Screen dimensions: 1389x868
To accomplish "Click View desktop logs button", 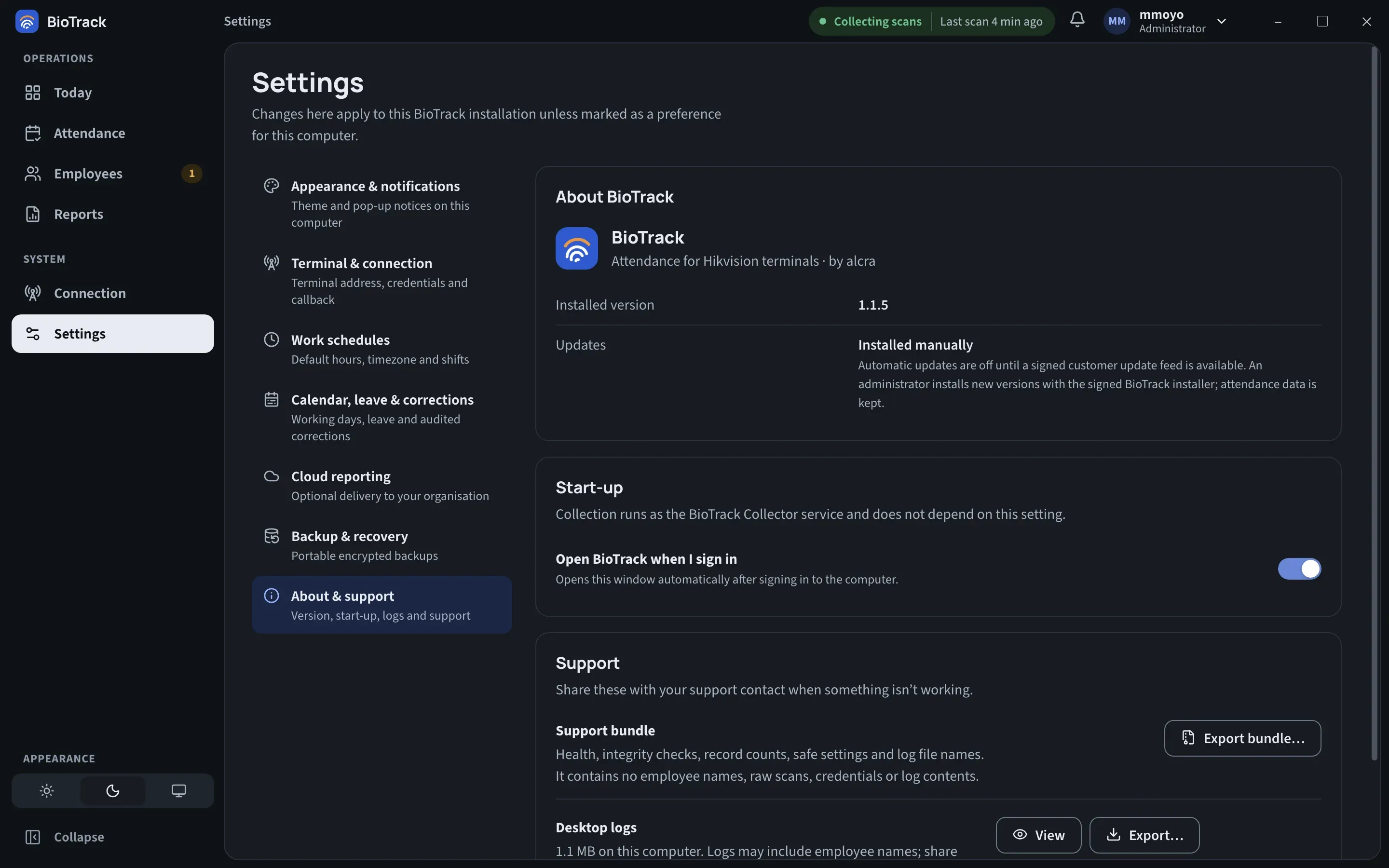I will pyautogui.click(x=1038, y=835).
